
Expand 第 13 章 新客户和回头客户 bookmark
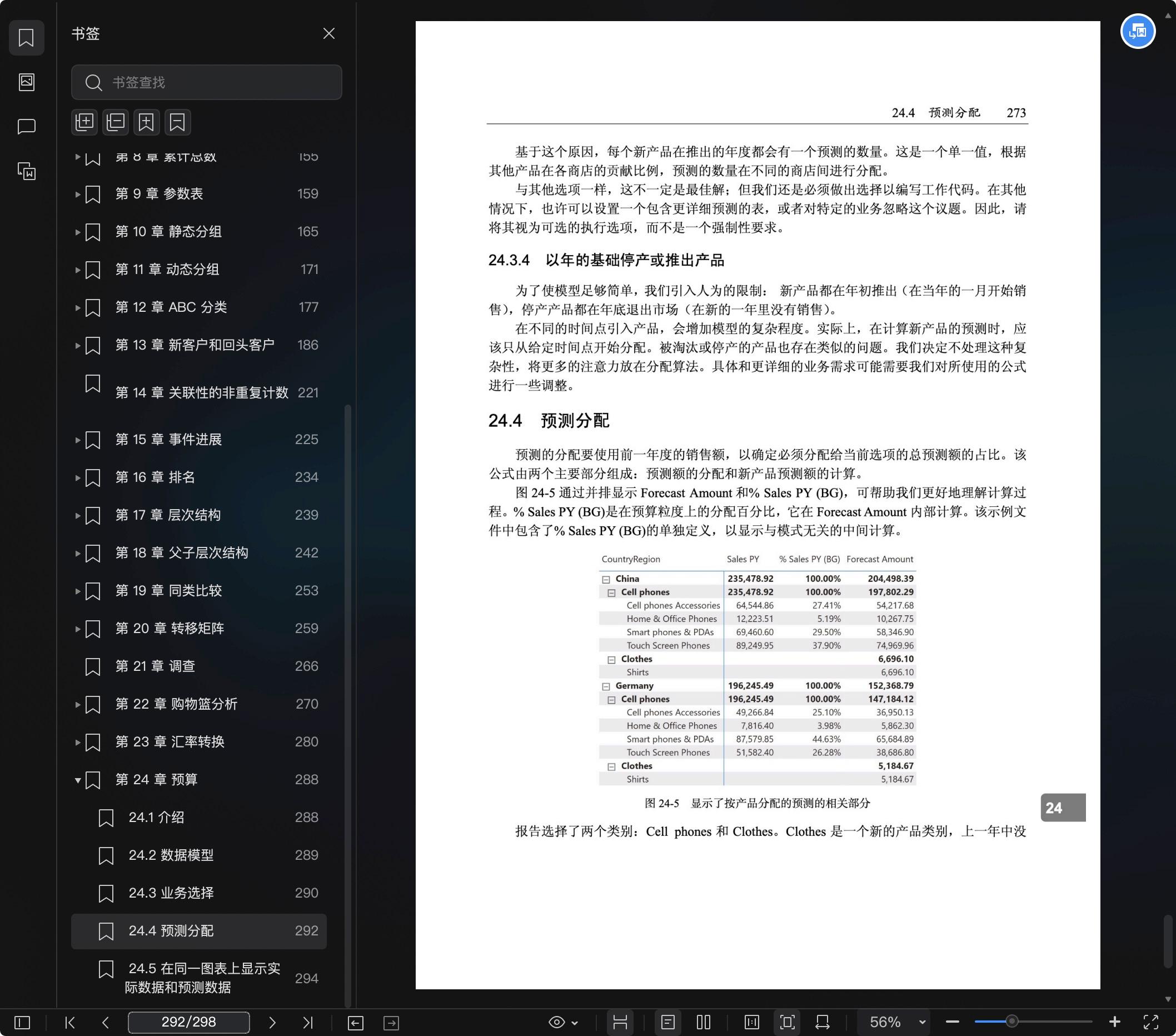tap(78, 346)
